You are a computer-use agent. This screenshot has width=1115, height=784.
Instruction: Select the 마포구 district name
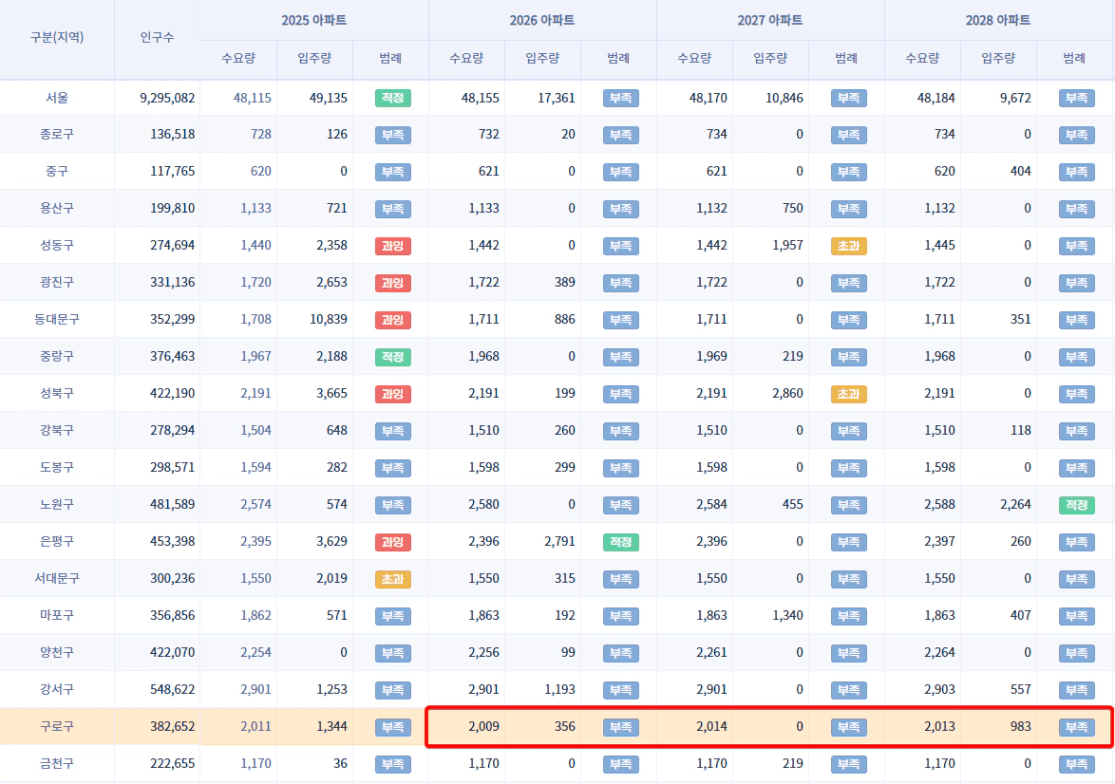tap(57, 615)
